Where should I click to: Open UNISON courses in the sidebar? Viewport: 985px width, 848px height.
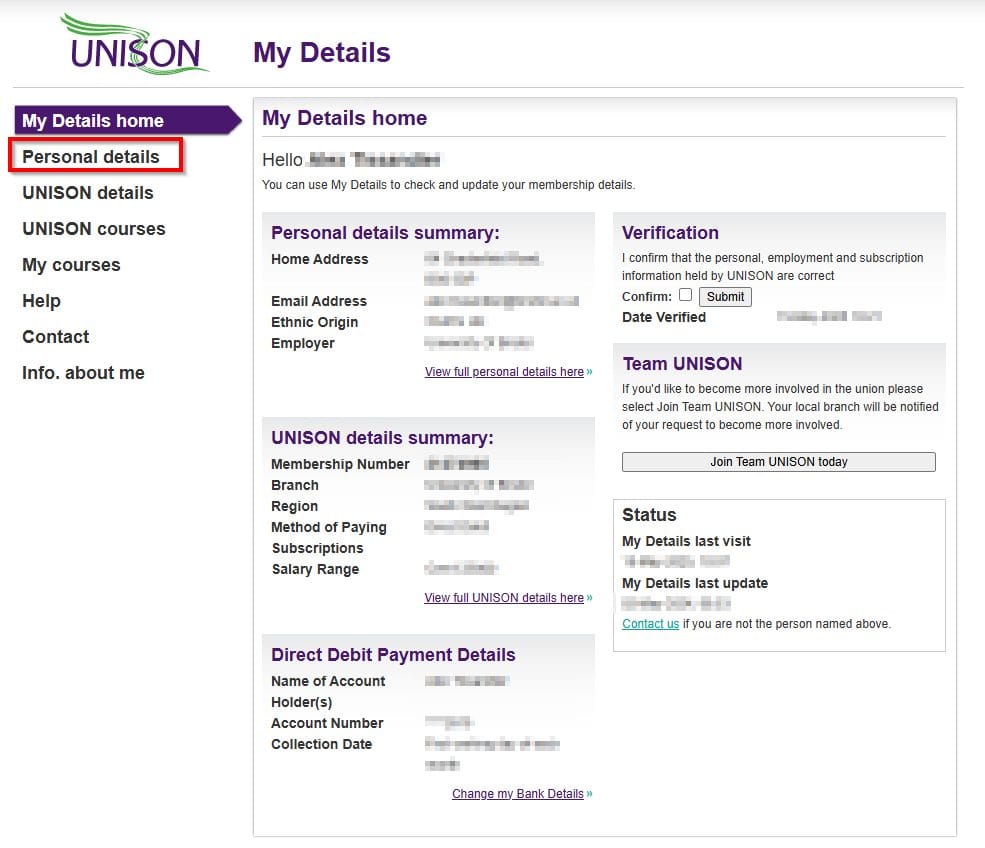click(x=94, y=229)
